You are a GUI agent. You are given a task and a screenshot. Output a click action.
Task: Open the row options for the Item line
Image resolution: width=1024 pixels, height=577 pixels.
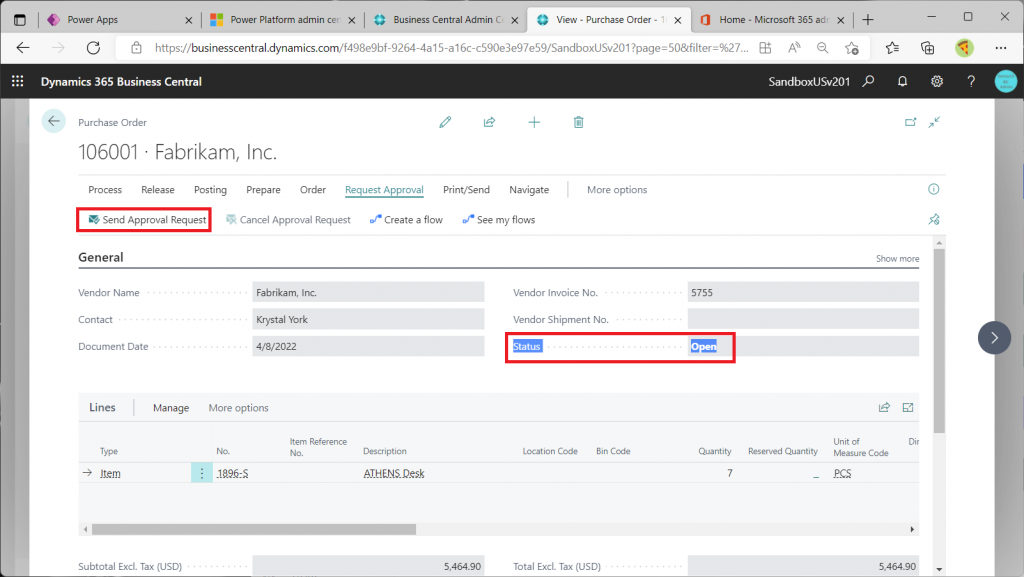pos(202,473)
